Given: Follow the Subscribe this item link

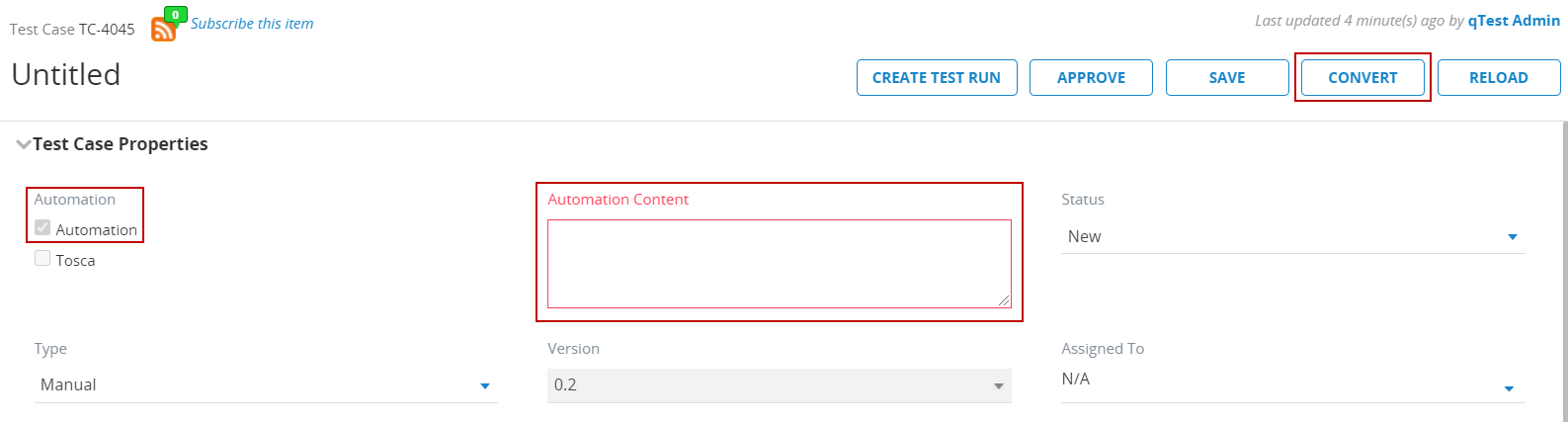Looking at the screenshot, I should (x=252, y=24).
